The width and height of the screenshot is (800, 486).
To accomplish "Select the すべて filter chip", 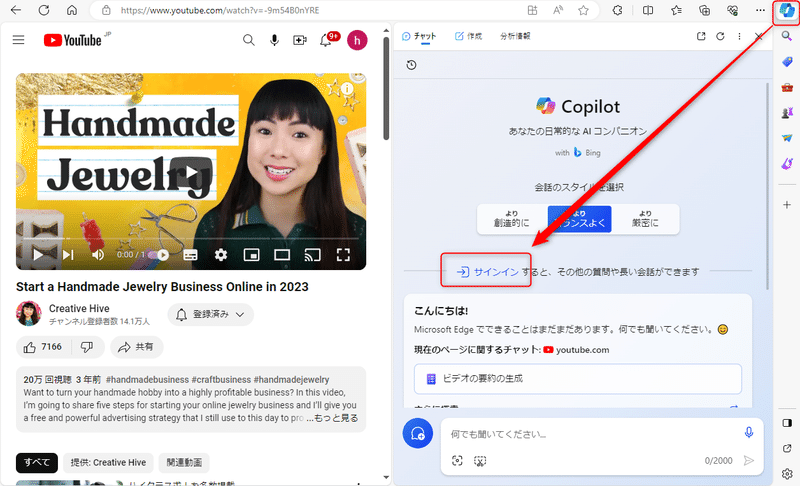I will (x=37, y=463).
